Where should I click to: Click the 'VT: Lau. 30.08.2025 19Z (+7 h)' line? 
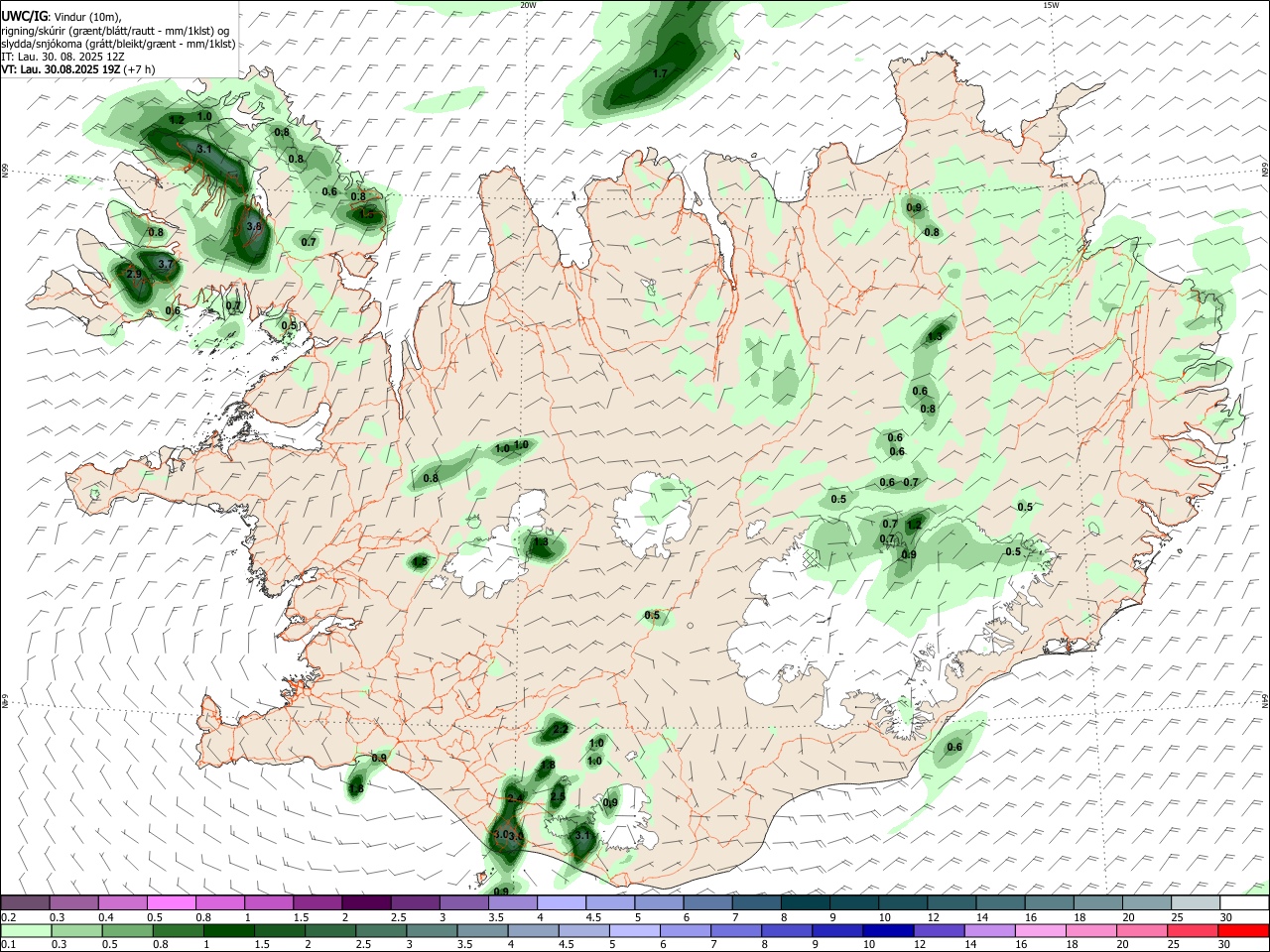(x=77, y=69)
